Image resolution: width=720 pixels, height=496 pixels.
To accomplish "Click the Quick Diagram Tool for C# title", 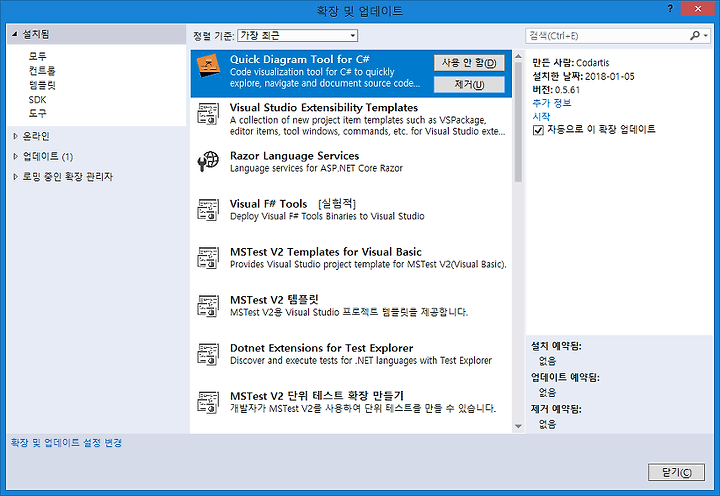I will pos(299,59).
